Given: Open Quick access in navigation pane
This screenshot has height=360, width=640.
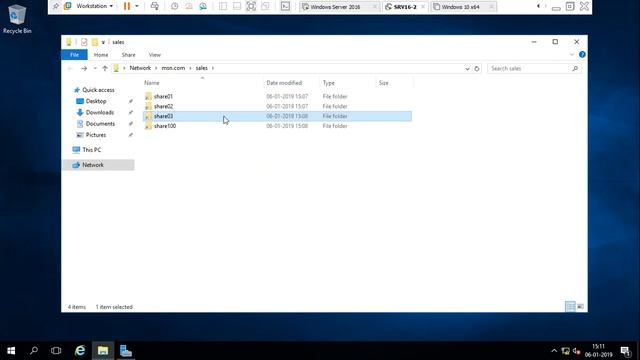Looking at the screenshot, I should click(98, 90).
